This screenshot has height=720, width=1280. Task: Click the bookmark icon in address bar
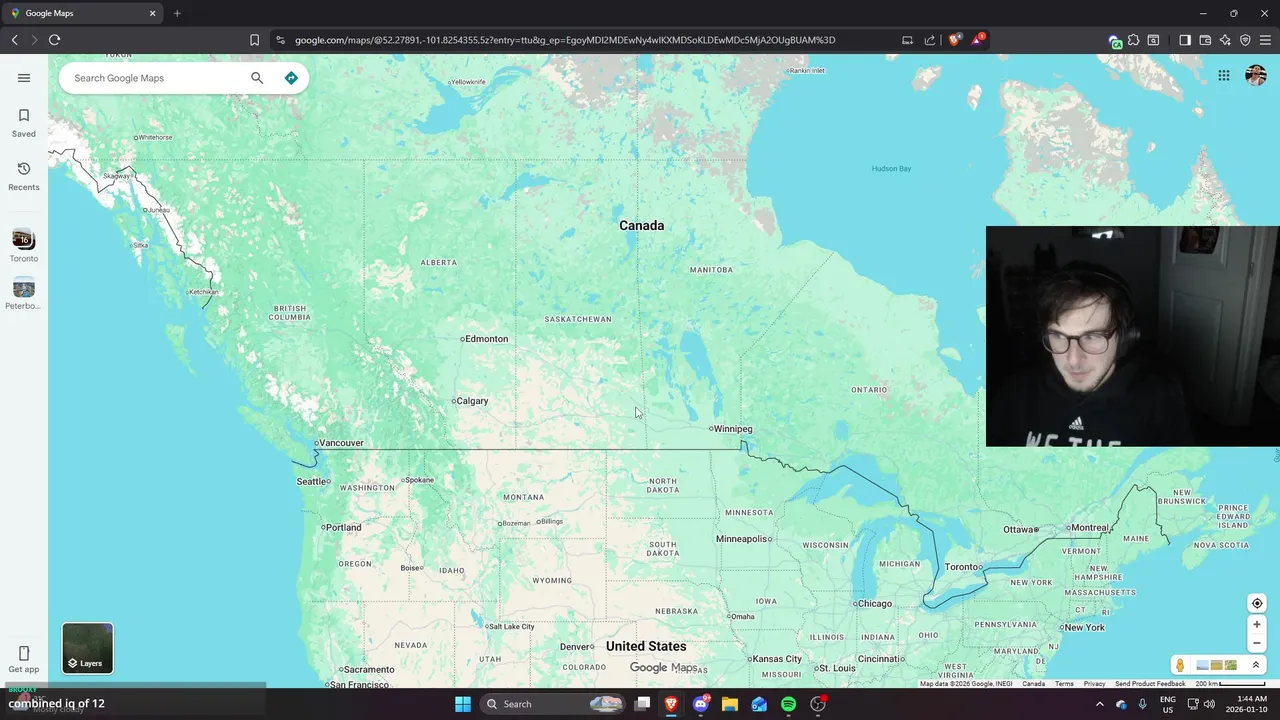coord(254,40)
